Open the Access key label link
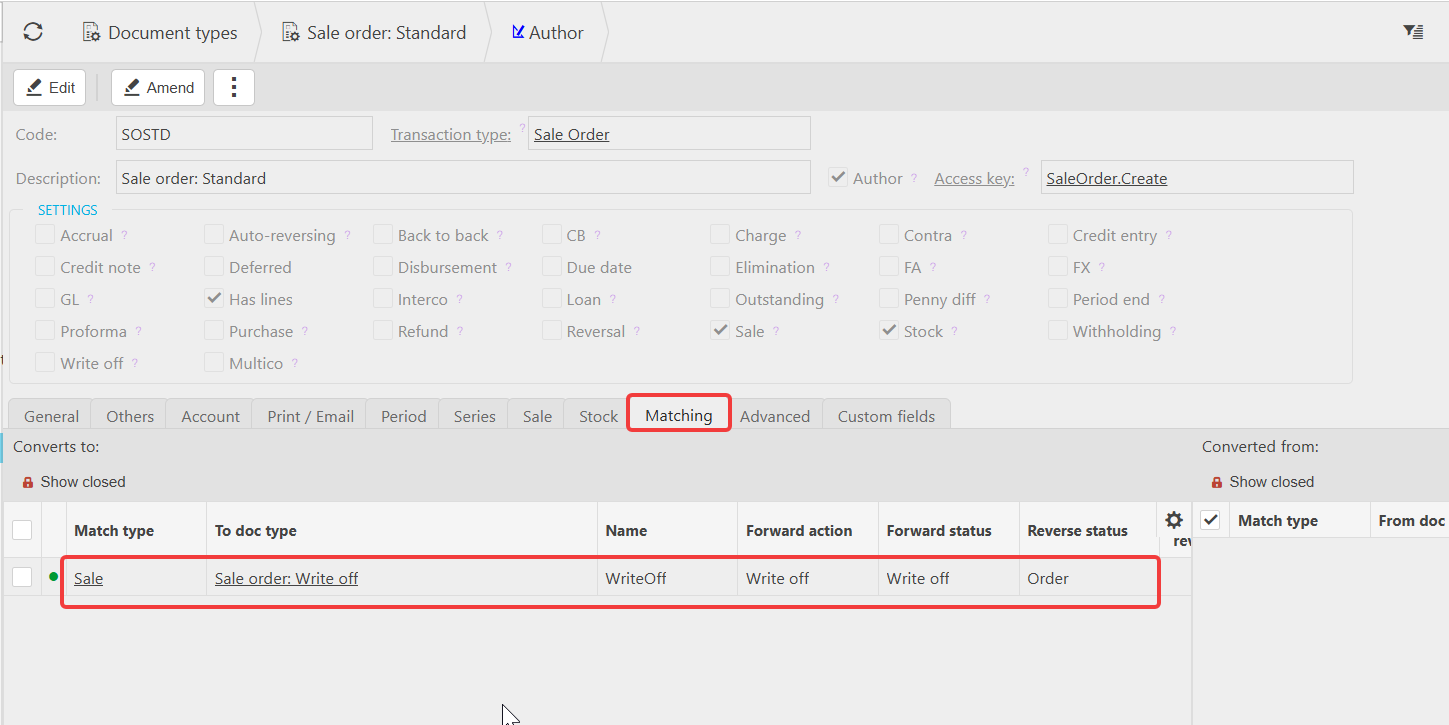Viewport: 1449px width, 725px height. [974, 178]
